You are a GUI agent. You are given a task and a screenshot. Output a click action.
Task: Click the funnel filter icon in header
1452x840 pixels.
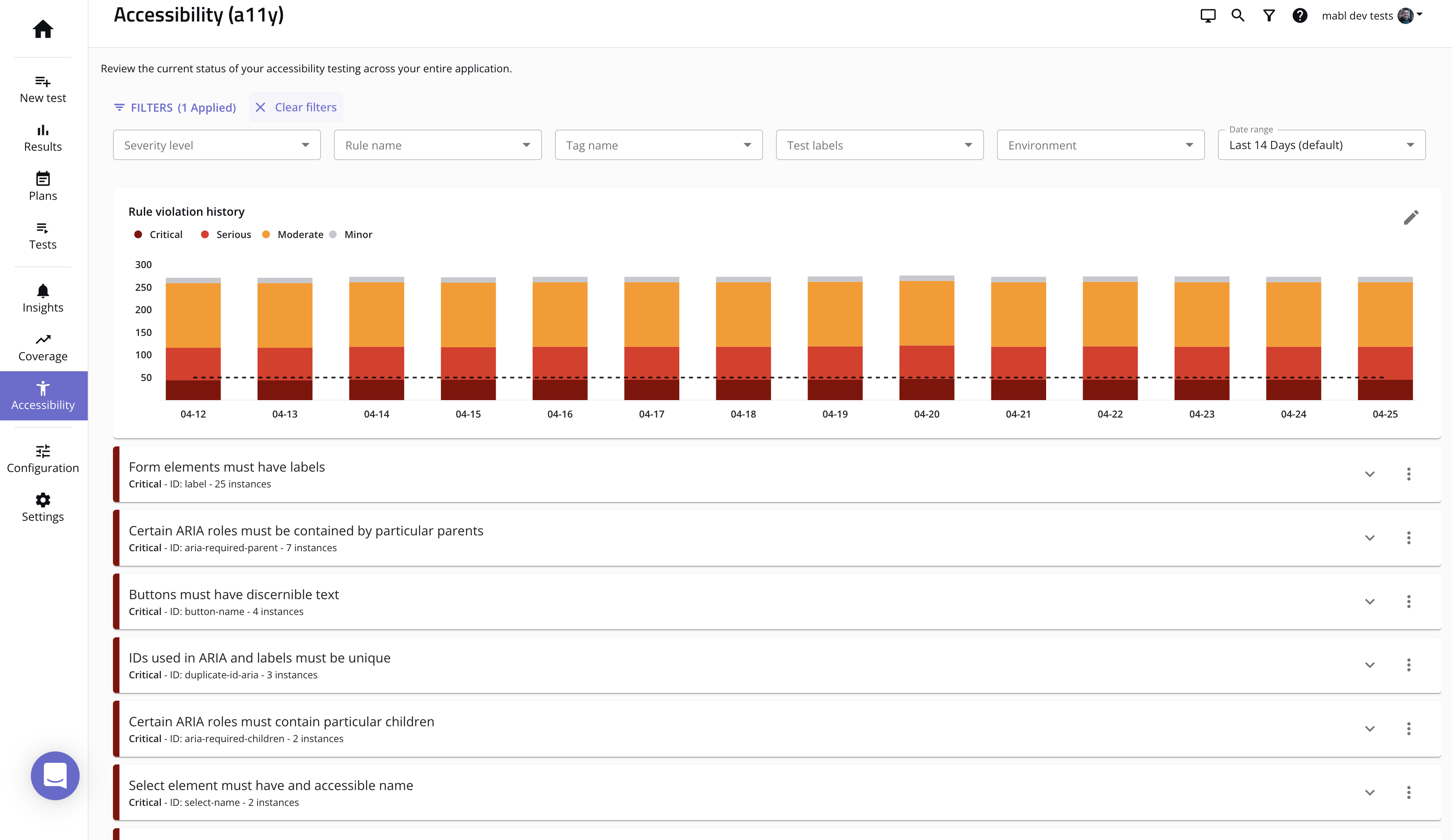[1269, 15]
